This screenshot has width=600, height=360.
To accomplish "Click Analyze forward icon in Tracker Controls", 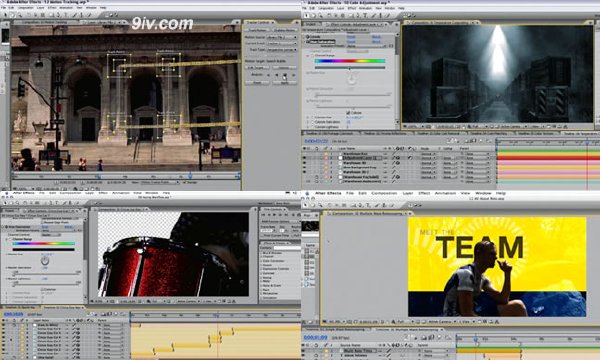I will coord(285,75).
